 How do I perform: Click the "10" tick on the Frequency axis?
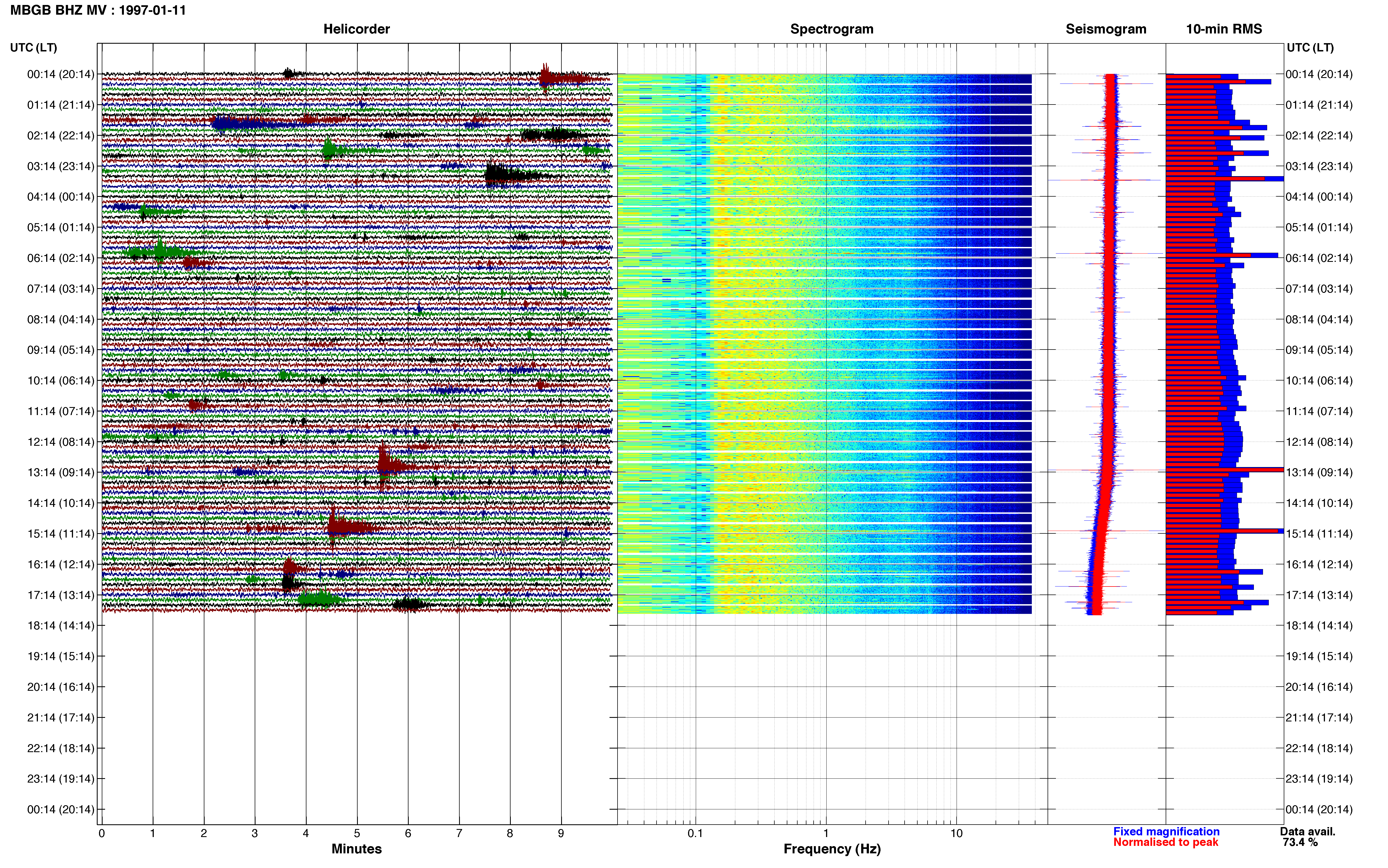tap(956, 833)
